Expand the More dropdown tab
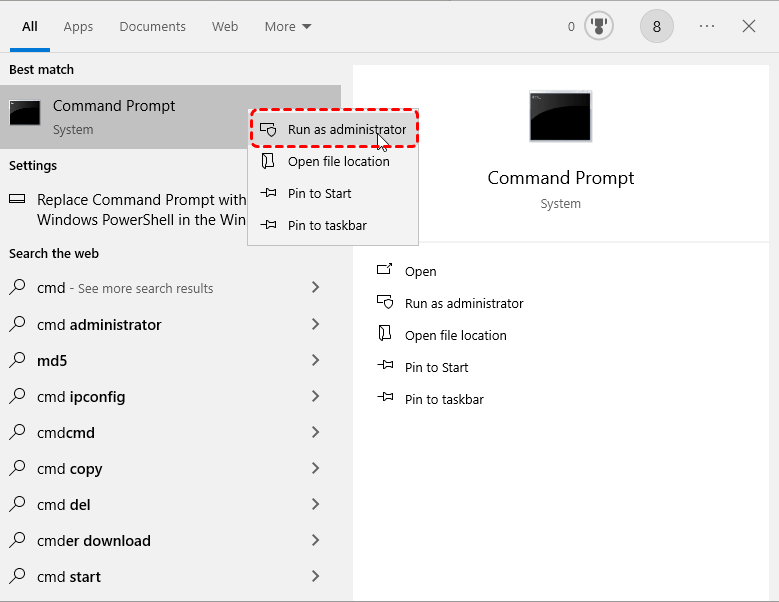 point(288,27)
